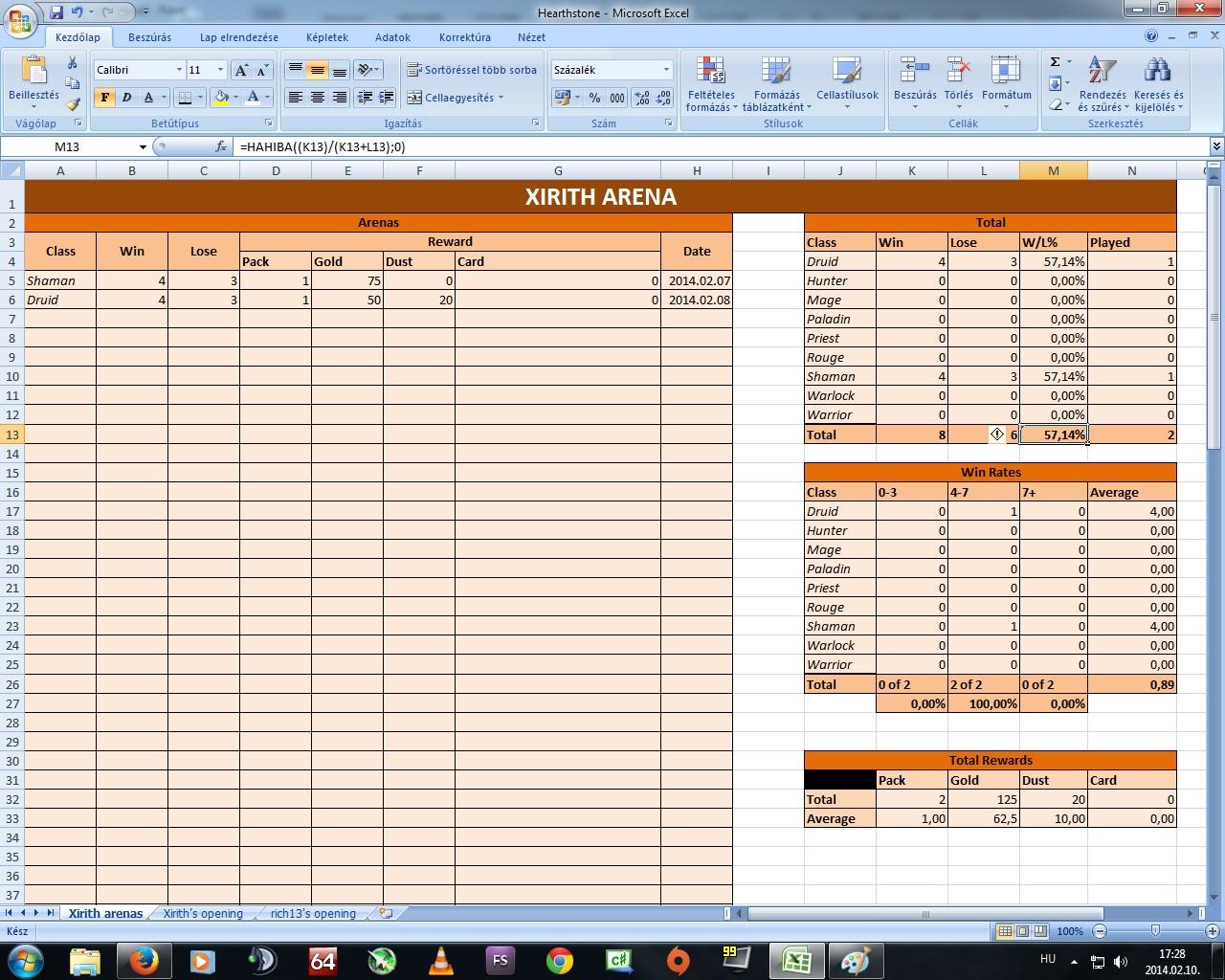Open the Calibri font name dropdown

(179, 70)
